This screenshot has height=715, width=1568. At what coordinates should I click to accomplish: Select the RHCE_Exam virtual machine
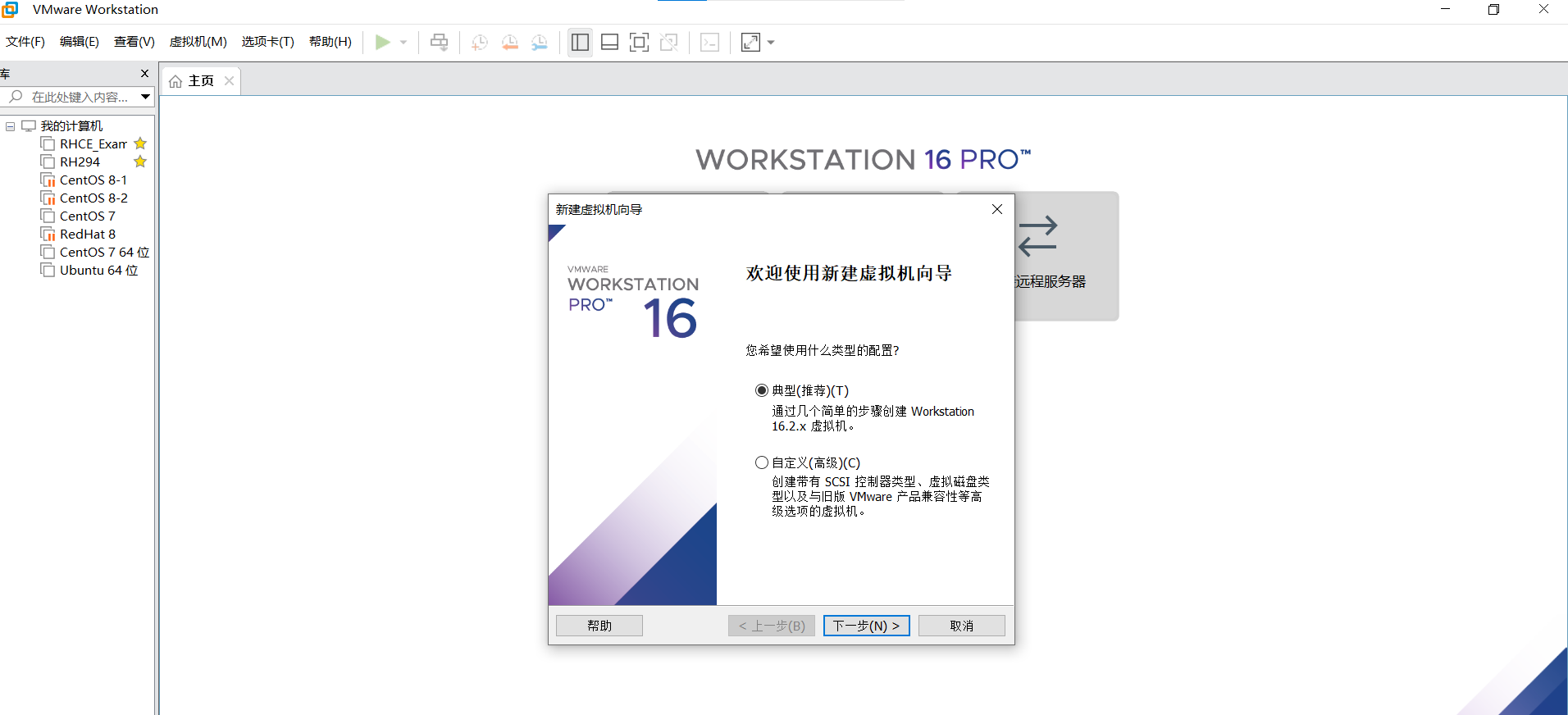tap(93, 144)
